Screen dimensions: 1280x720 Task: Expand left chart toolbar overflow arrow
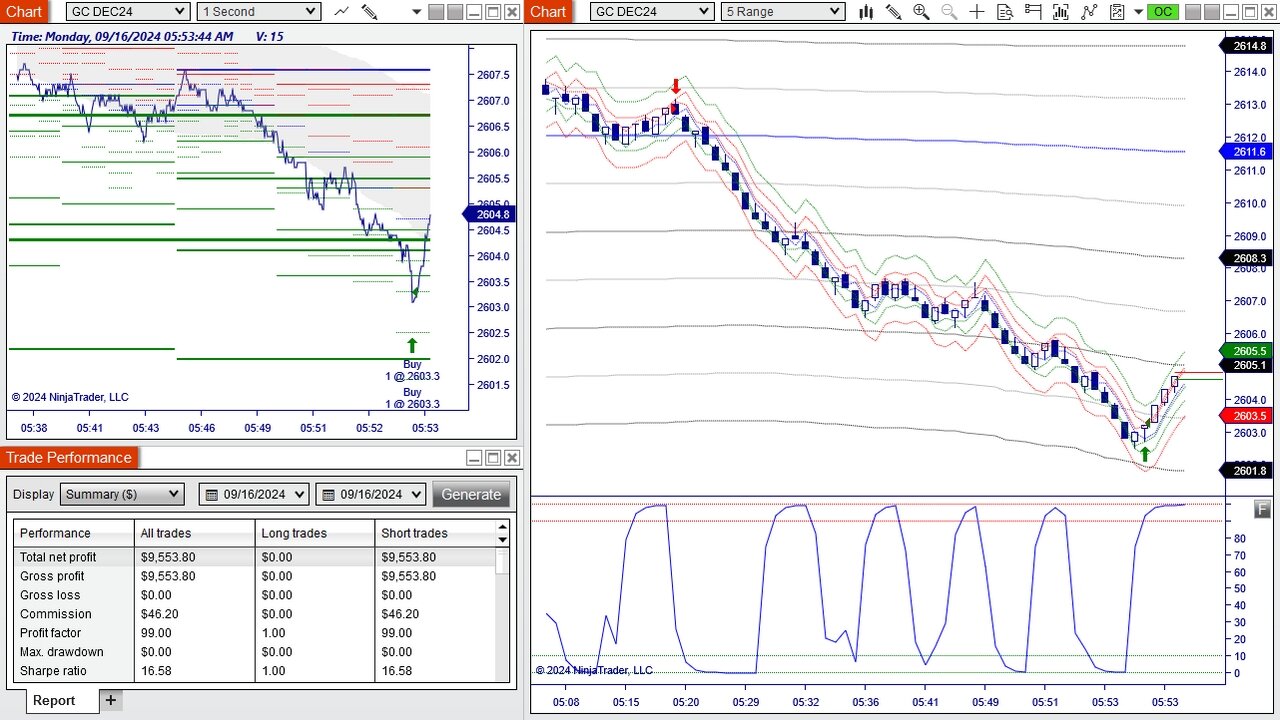tap(417, 12)
